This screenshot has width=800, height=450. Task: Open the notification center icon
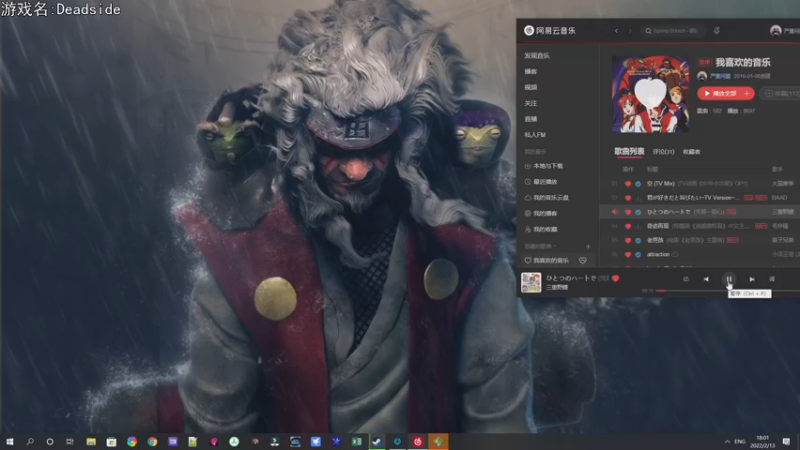point(786,441)
